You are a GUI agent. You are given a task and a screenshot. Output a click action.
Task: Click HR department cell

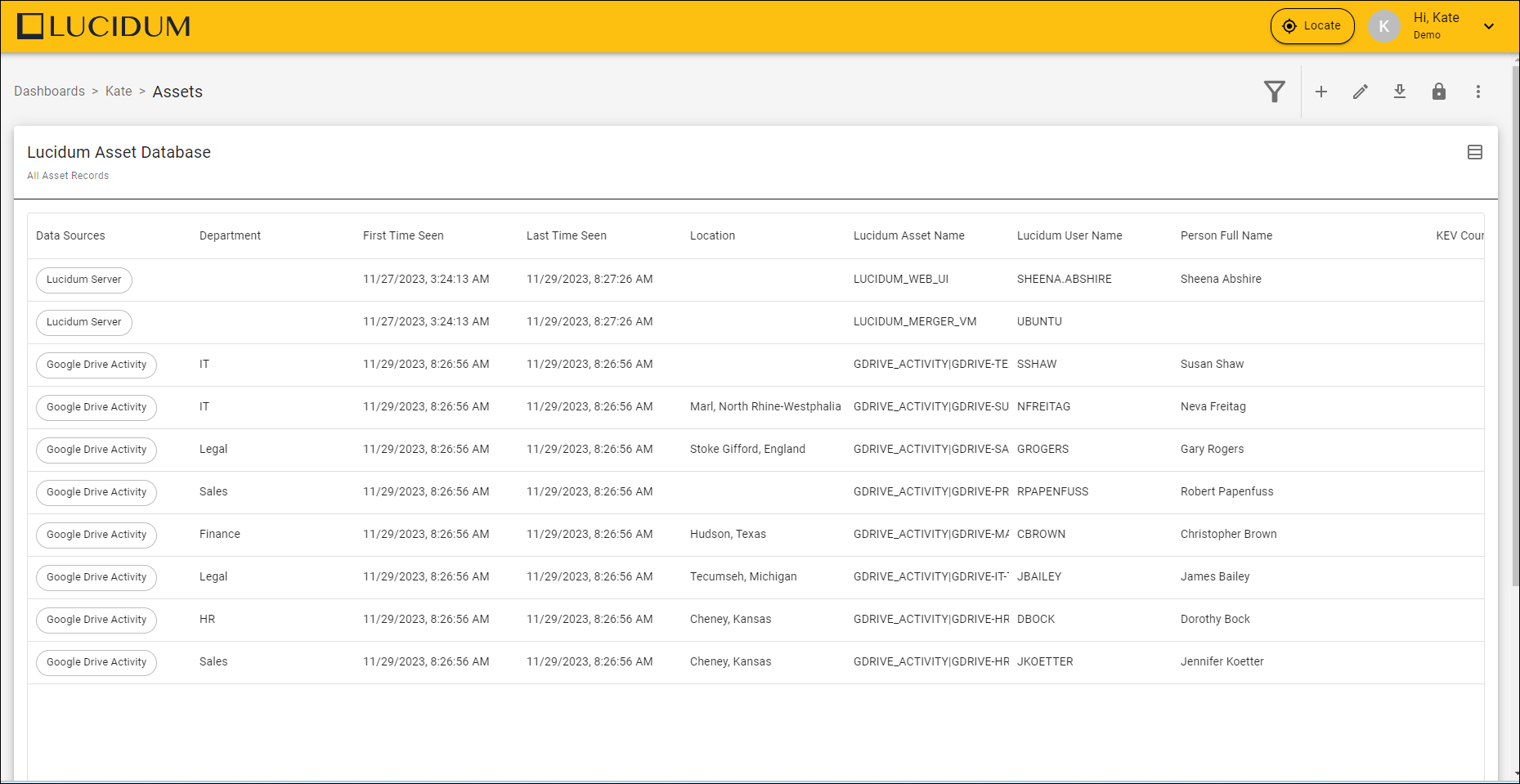[x=207, y=619]
